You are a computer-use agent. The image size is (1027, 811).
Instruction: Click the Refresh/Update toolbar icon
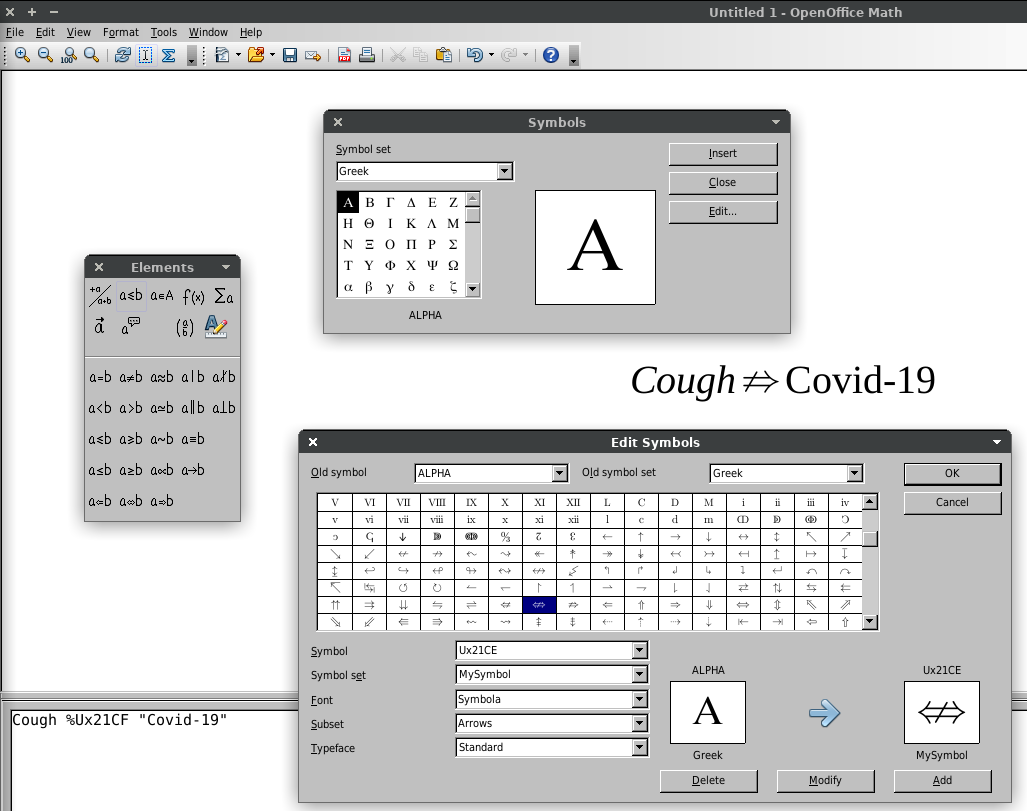pos(123,55)
